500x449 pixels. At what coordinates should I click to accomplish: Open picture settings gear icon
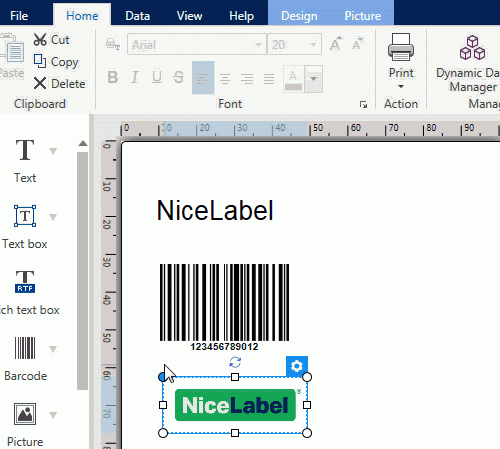coord(297,366)
